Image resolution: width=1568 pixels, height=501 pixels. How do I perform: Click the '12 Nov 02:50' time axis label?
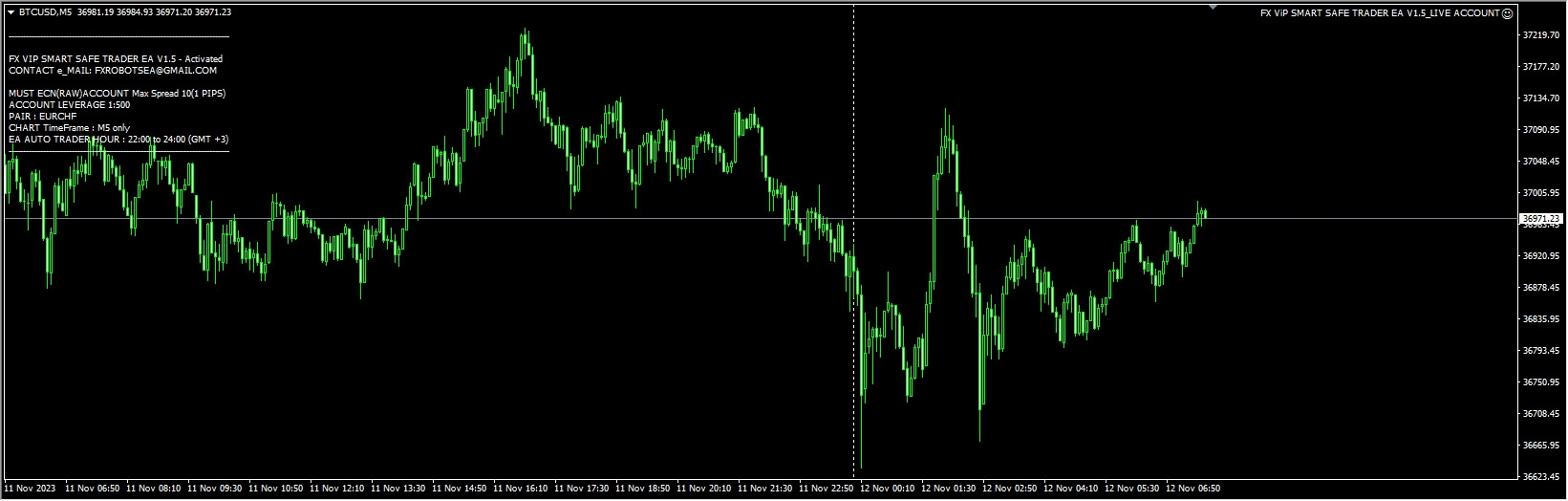tap(1010, 489)
